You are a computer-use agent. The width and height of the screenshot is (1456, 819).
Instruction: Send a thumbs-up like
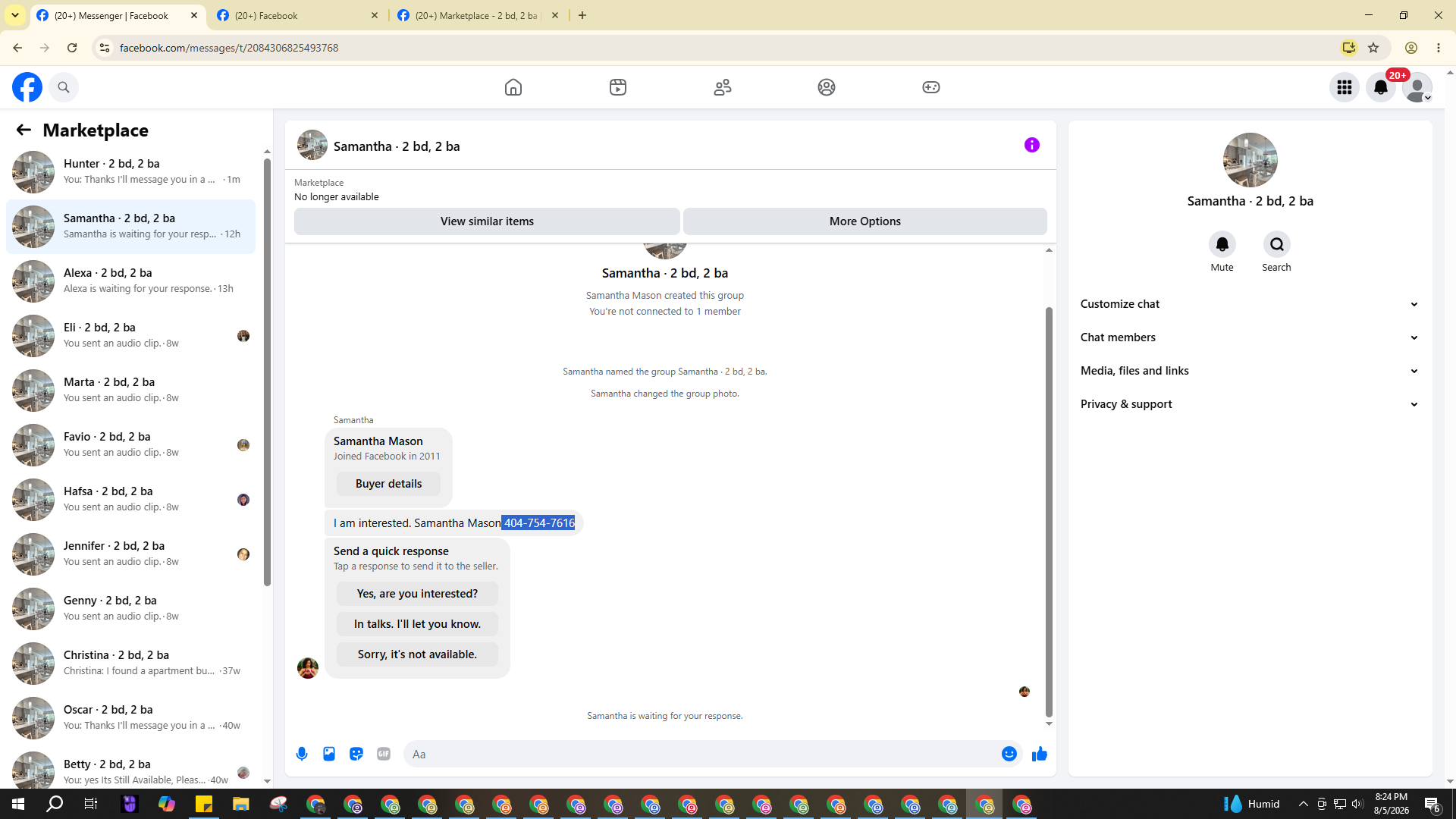tap(1040, 754)
